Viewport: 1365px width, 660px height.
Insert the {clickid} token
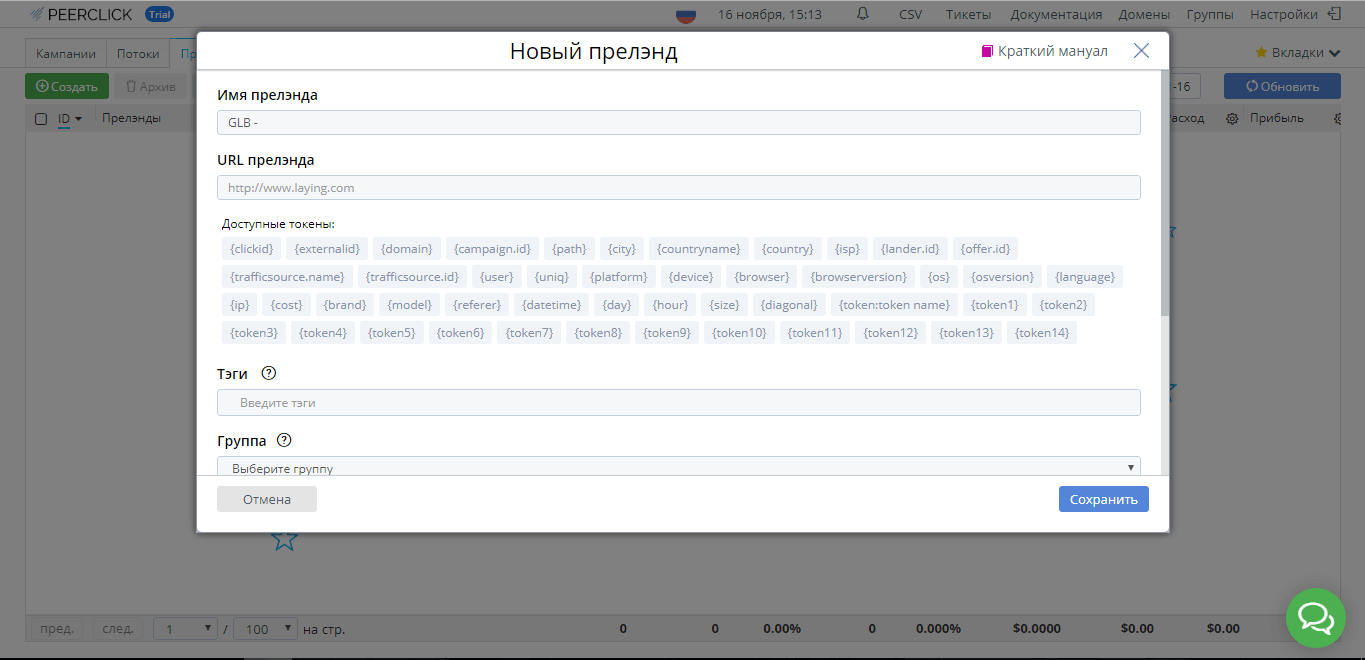[251, 248]
